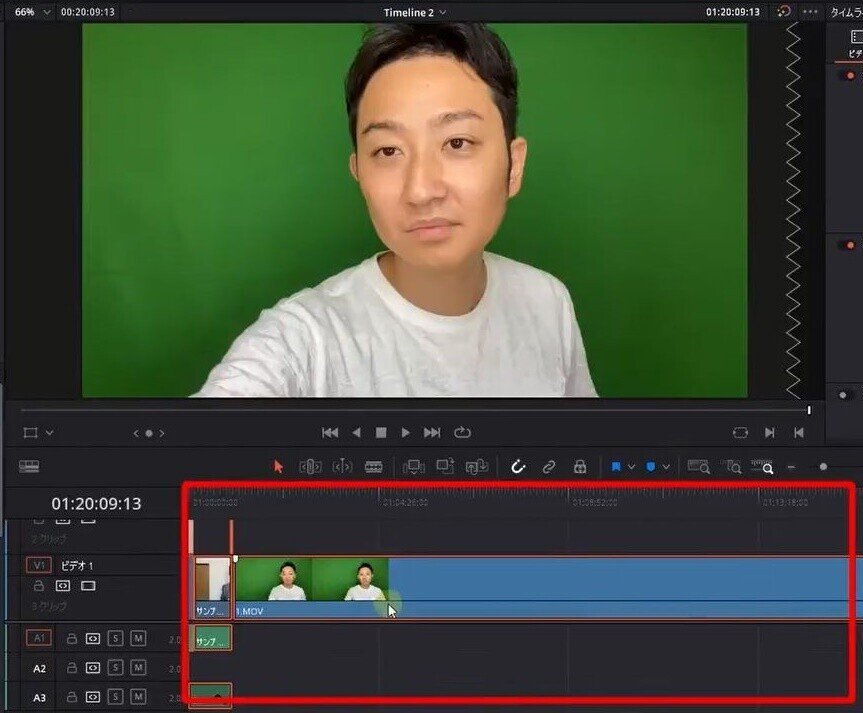Open the タイムライン inspector tab

tap(846, 12)
